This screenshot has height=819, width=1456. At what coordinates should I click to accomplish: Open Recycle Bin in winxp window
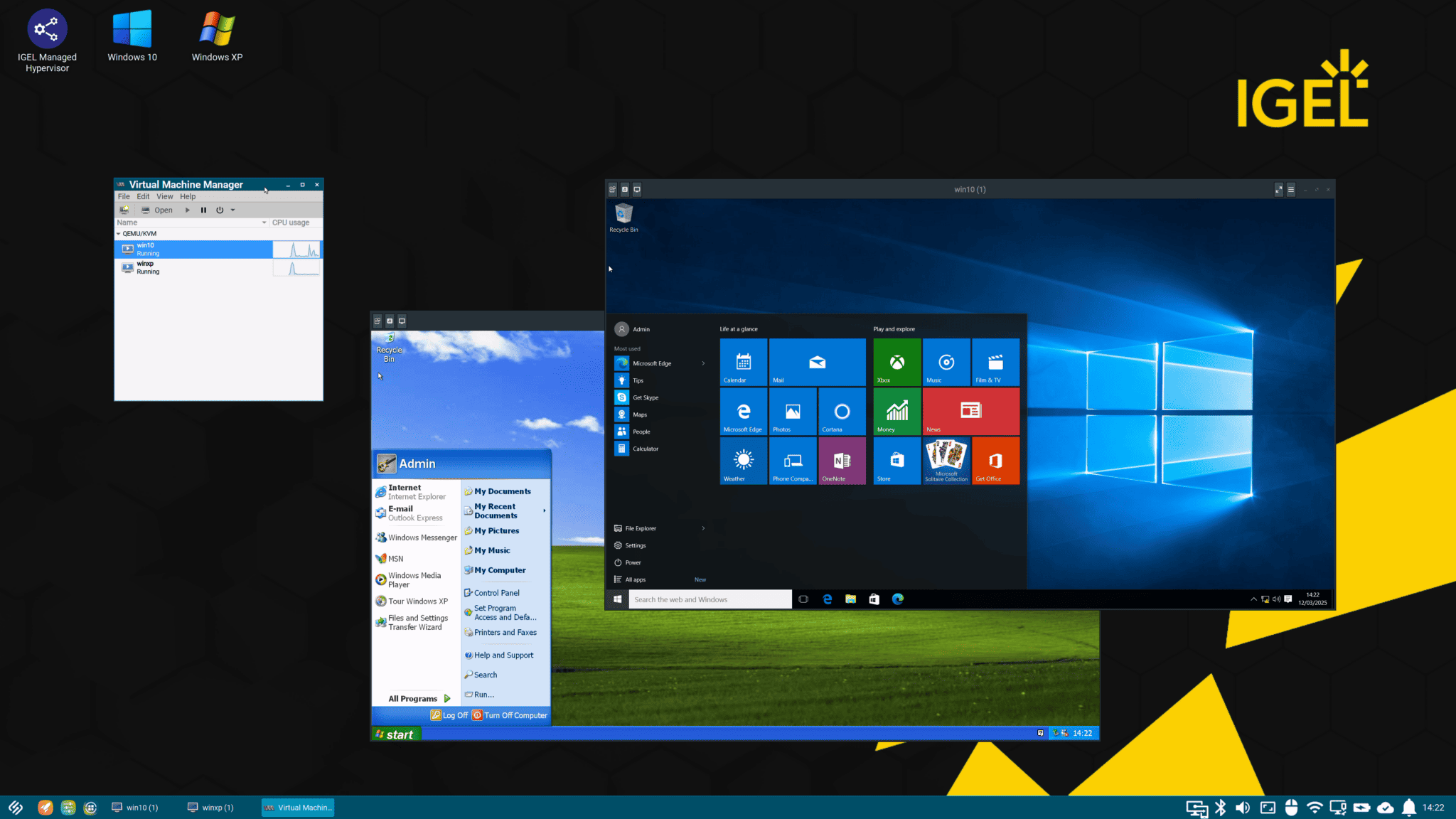[x=389, y=348]
